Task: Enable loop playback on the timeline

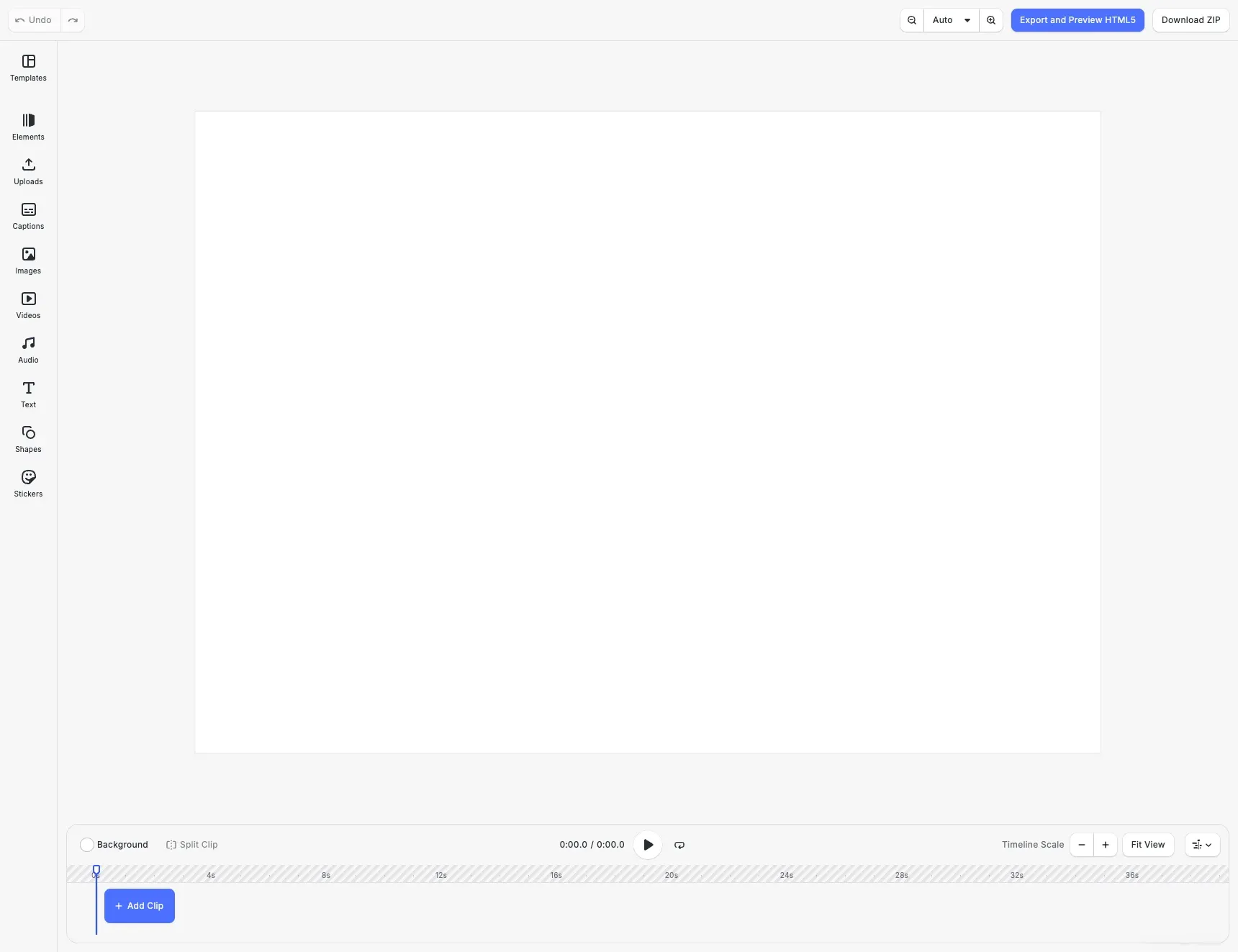Action: click(x=679, y=845)
